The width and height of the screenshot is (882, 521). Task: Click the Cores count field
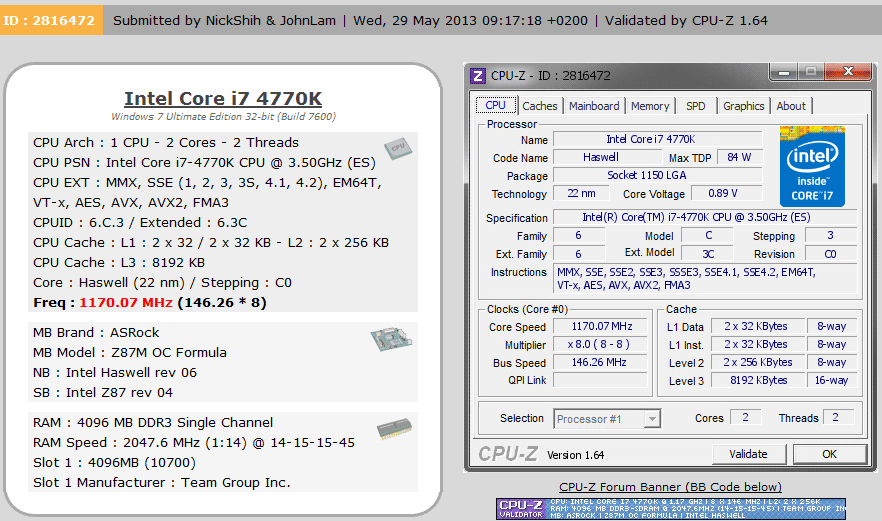745,417
